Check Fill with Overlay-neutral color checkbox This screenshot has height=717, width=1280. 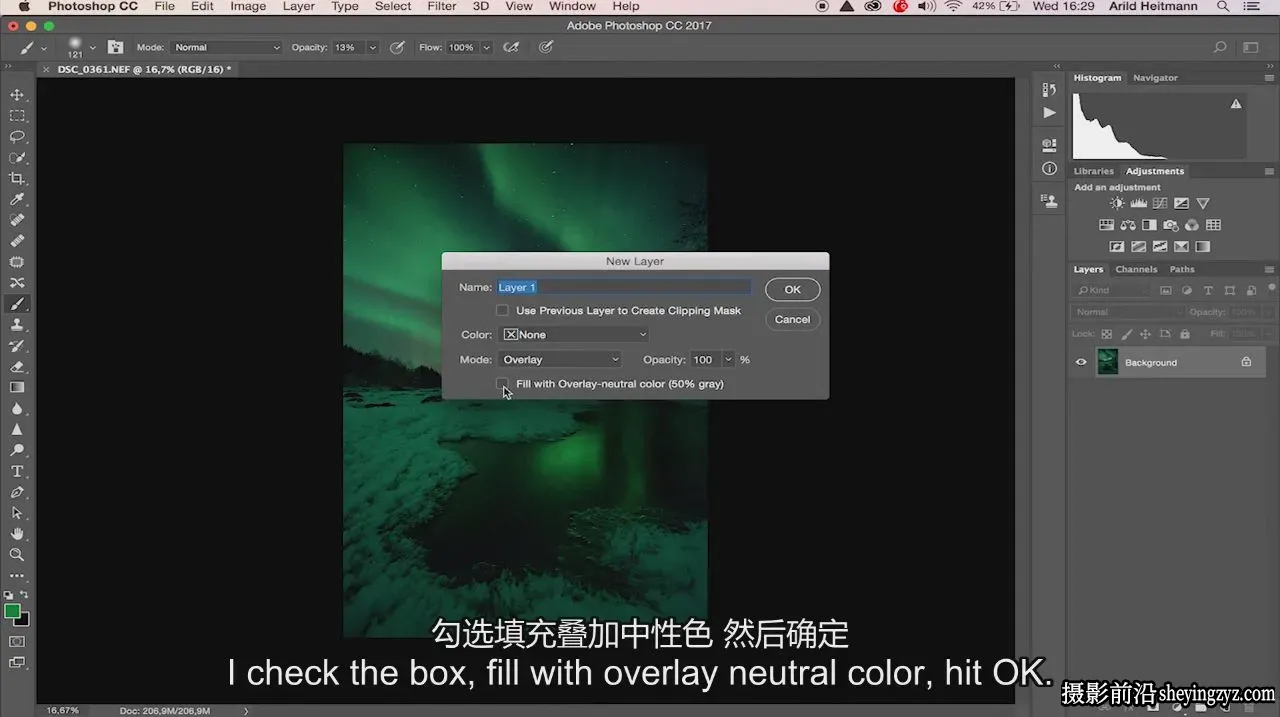[x=503, y=384]
